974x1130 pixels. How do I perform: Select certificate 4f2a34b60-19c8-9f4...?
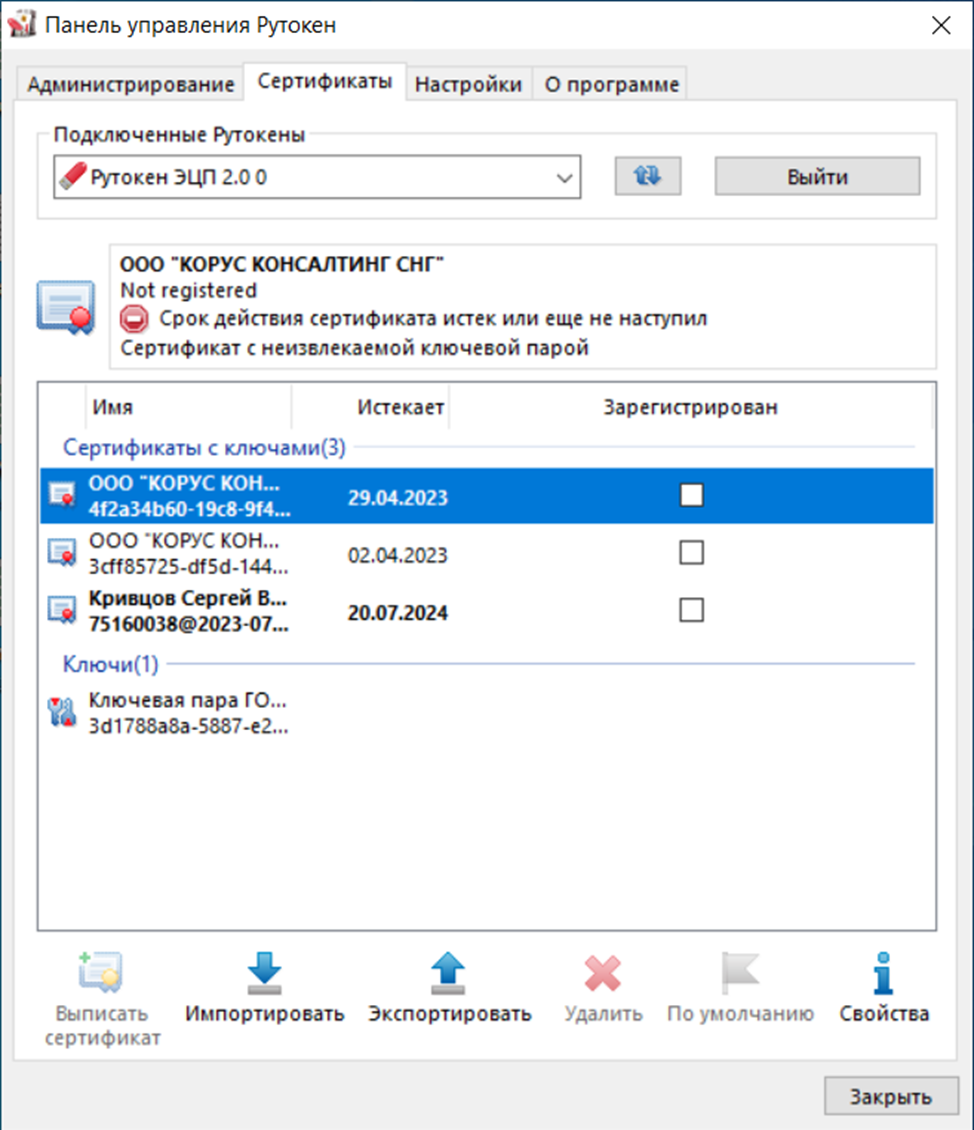pyautogui.click(x=486, y=496)
